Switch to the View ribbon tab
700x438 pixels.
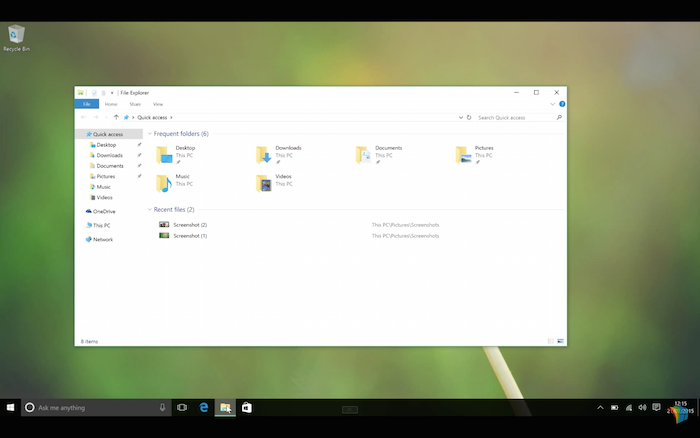158,104
